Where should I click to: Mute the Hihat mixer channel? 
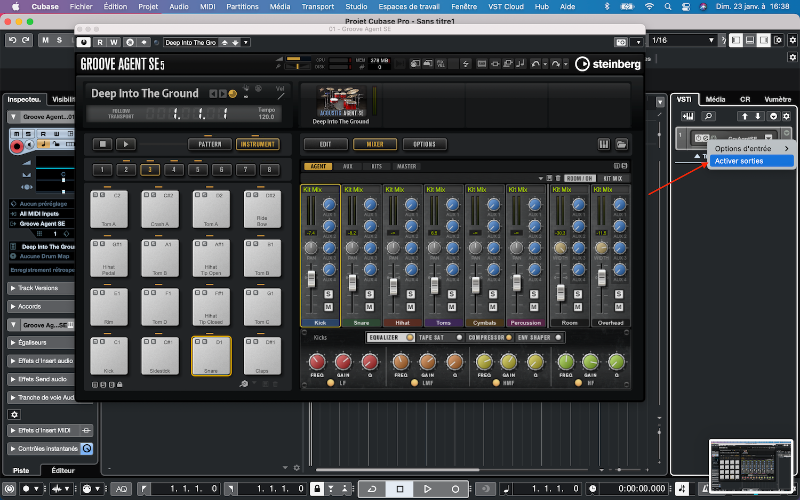point(410,307)
